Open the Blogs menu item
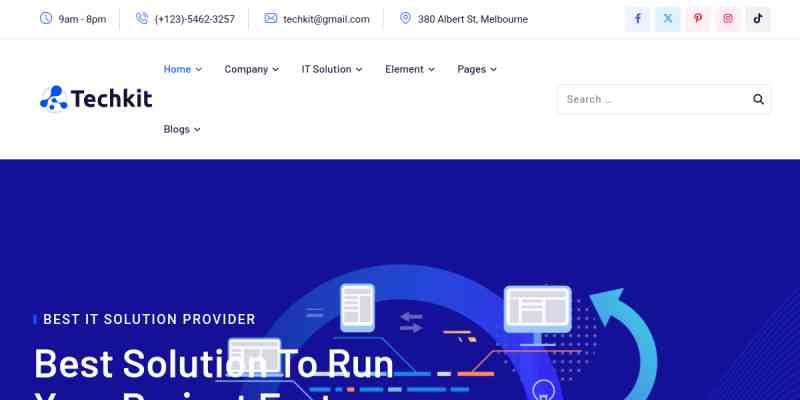 182,129
